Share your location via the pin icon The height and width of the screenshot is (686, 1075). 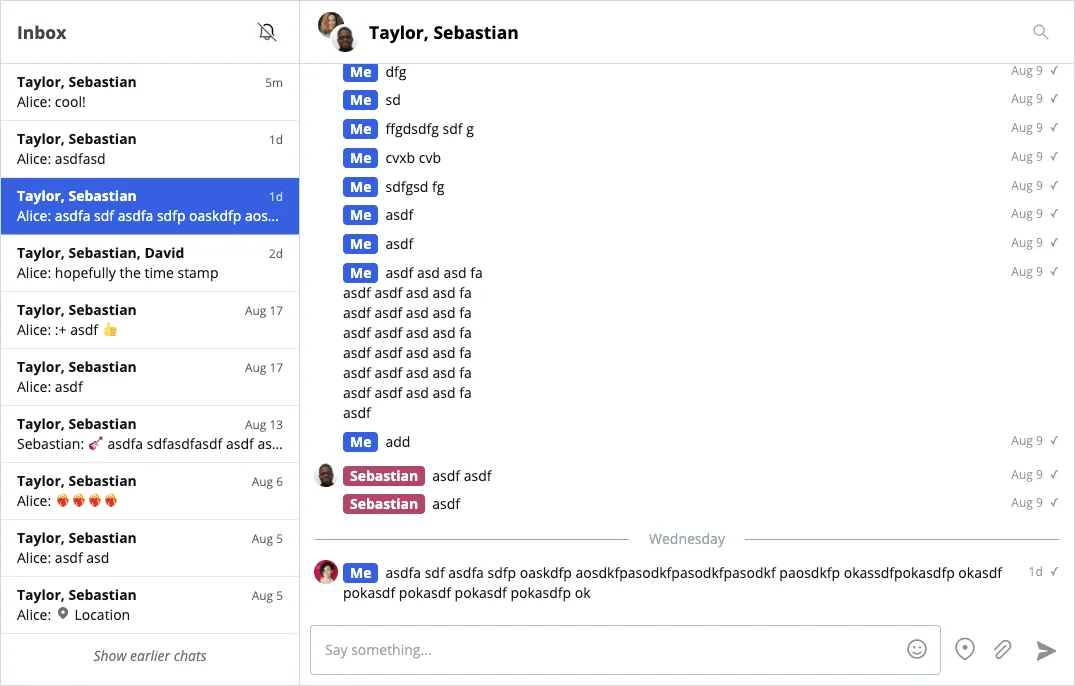click(964, 649)
